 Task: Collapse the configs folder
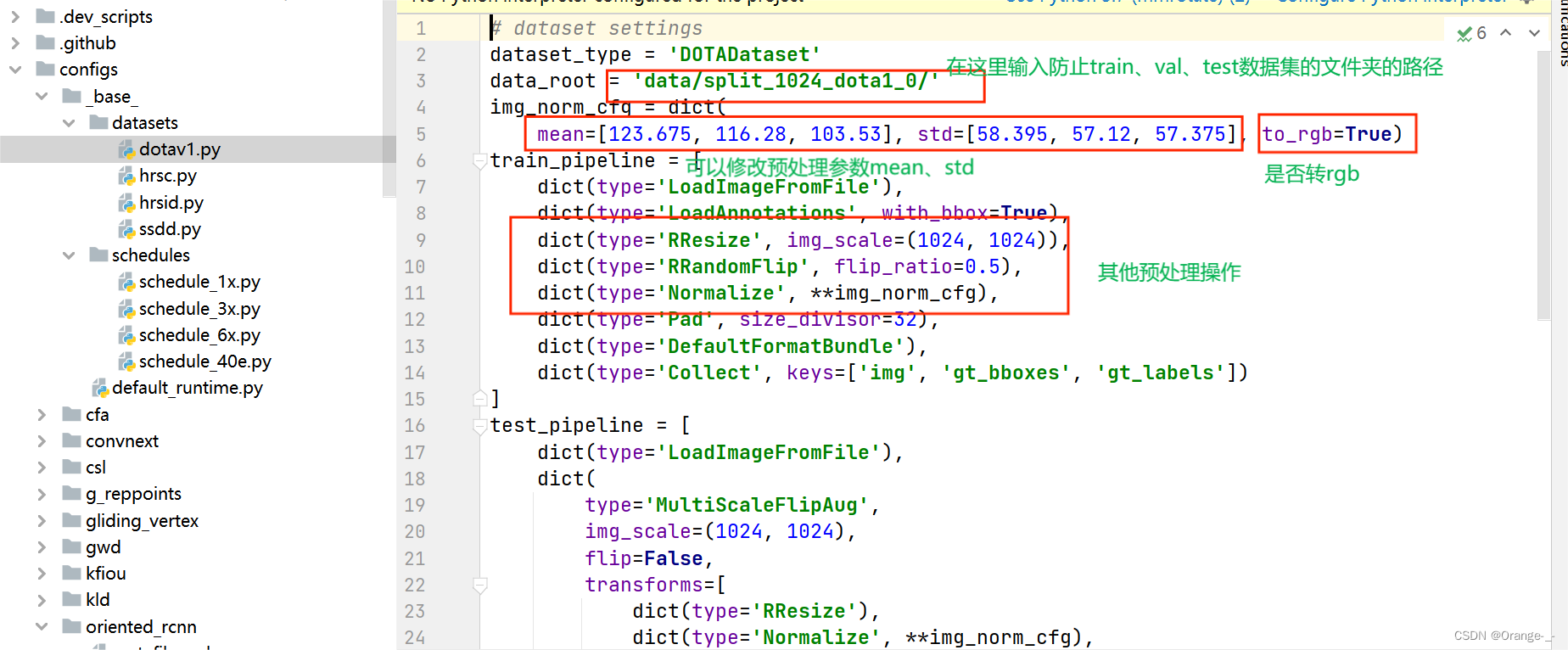[x=15, y=70]
